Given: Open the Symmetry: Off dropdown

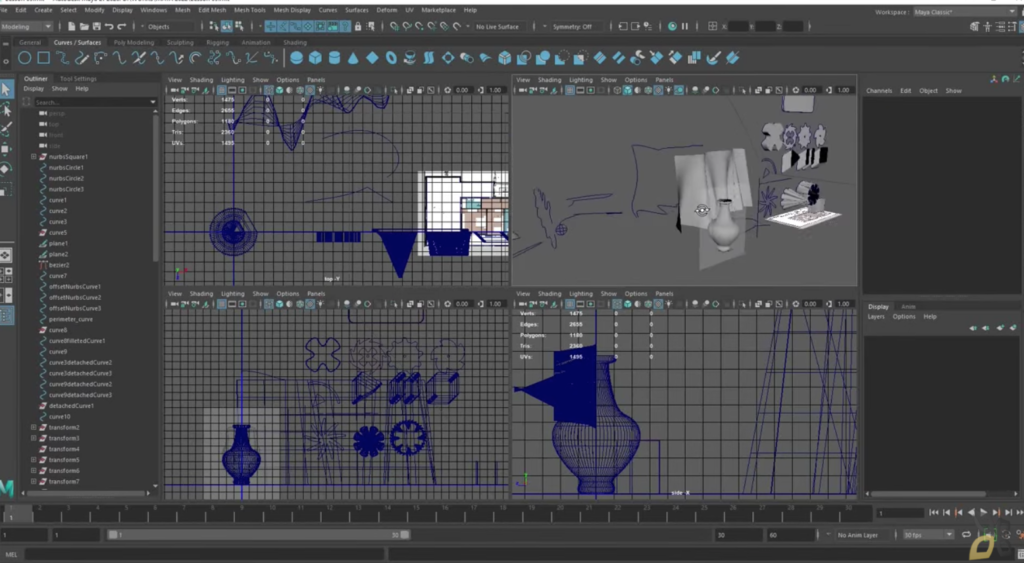Looking at the screenshot, I should click(x=576, y=27).
